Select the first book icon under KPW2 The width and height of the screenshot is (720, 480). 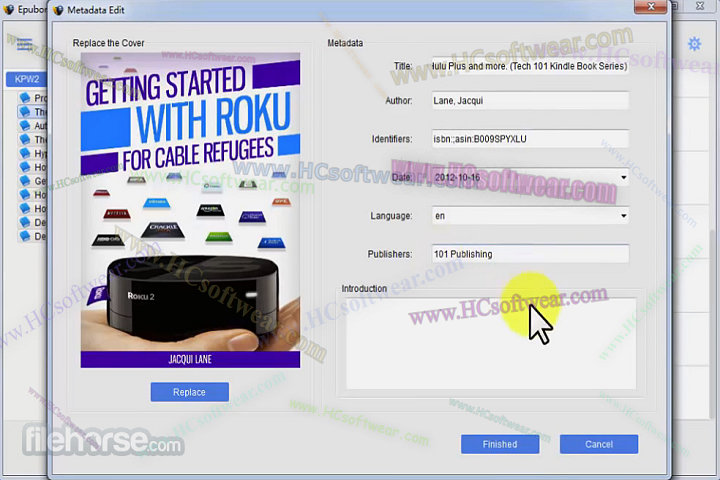click(26, 98)
